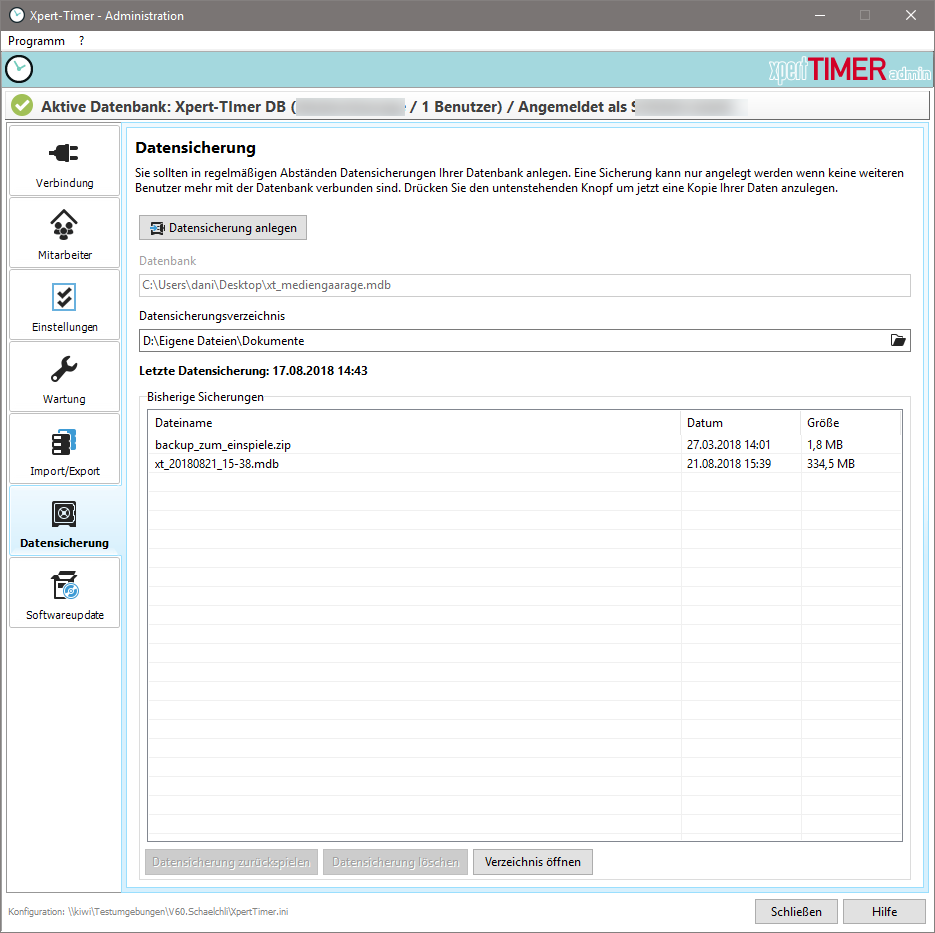Open the Verbindung section with plug icon

coord(64,154)
